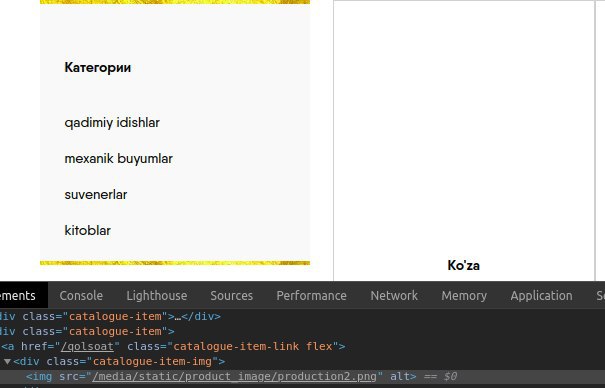Open the Lighthouse tab
This screenshot has width=605, height=388.
click(x=157, y=295)
